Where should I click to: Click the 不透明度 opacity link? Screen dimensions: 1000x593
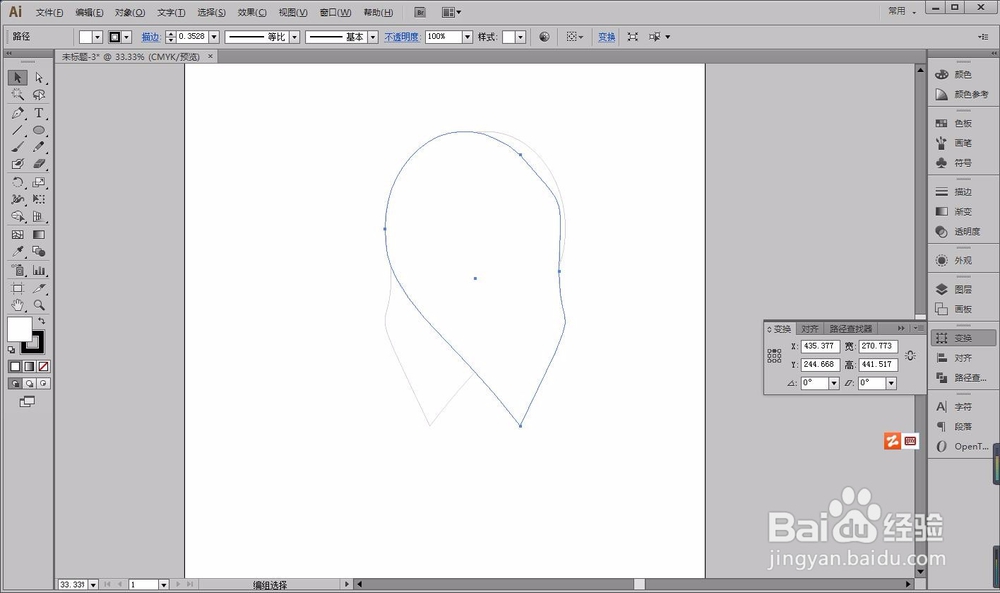coord(402,37)
